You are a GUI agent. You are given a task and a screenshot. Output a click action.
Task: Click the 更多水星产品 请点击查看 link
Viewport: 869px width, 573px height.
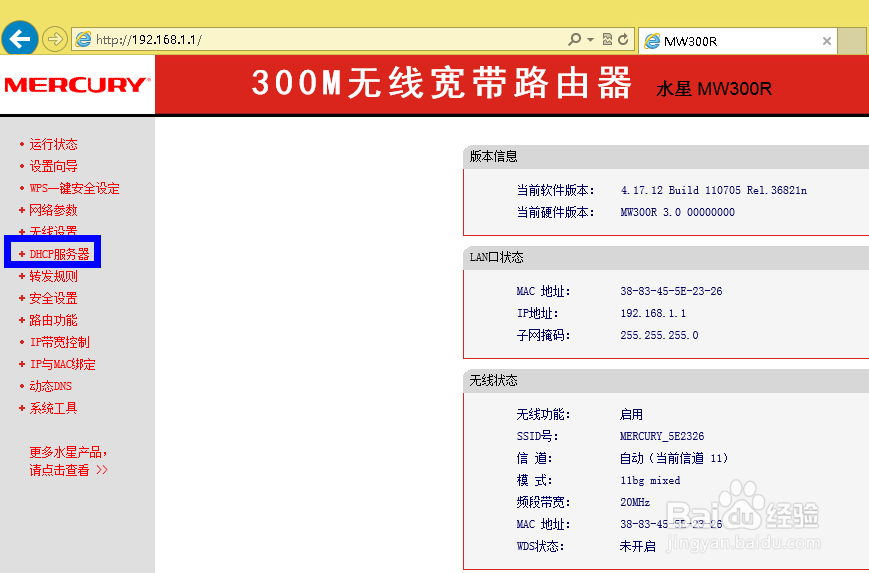[69, 461]
